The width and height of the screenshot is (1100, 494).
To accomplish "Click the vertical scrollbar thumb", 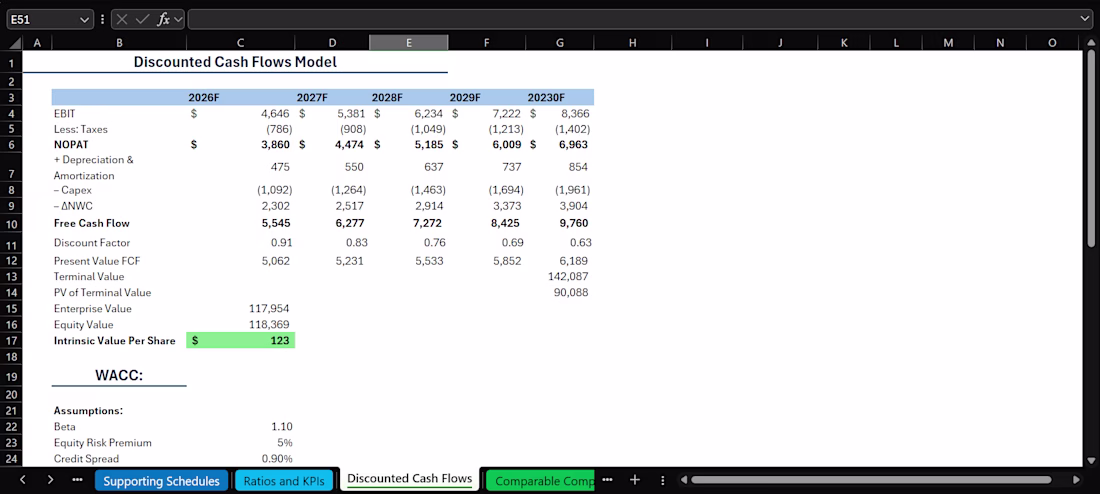I will 1091,147.
